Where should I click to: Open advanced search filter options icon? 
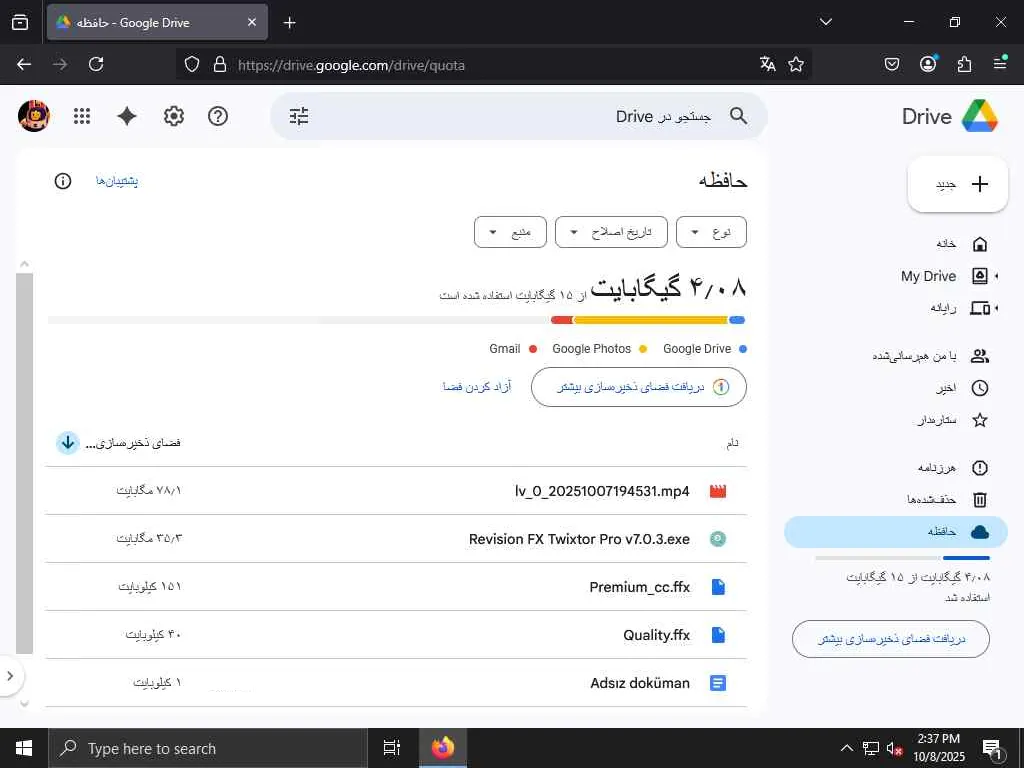299,116
